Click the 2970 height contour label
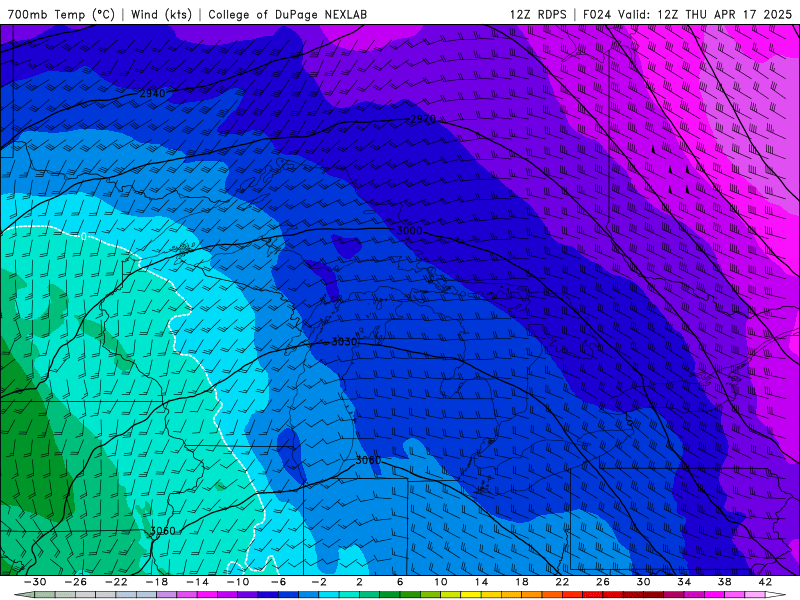The image size is (800, 600). pyautogui.click(x=423, y=119)
